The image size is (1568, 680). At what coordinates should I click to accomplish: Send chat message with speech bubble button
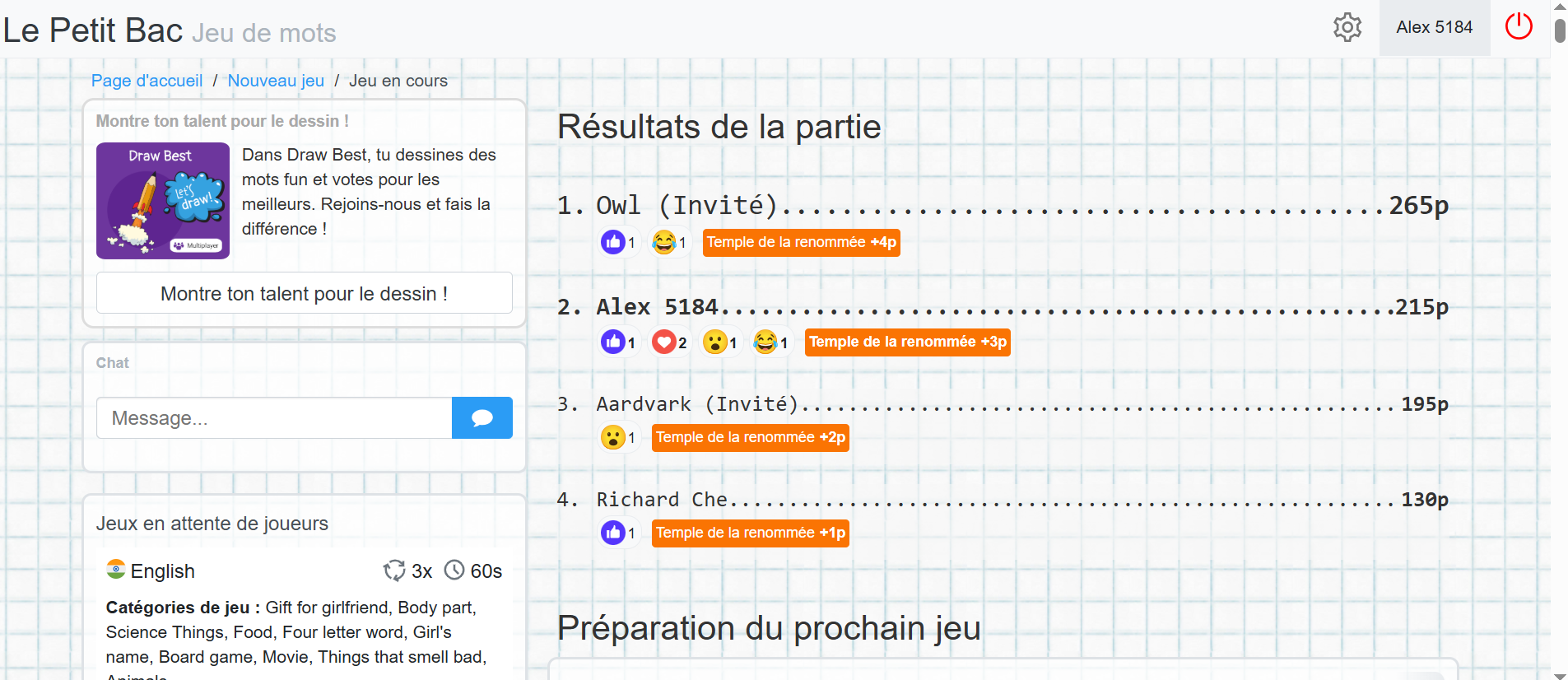coord(482,418)
